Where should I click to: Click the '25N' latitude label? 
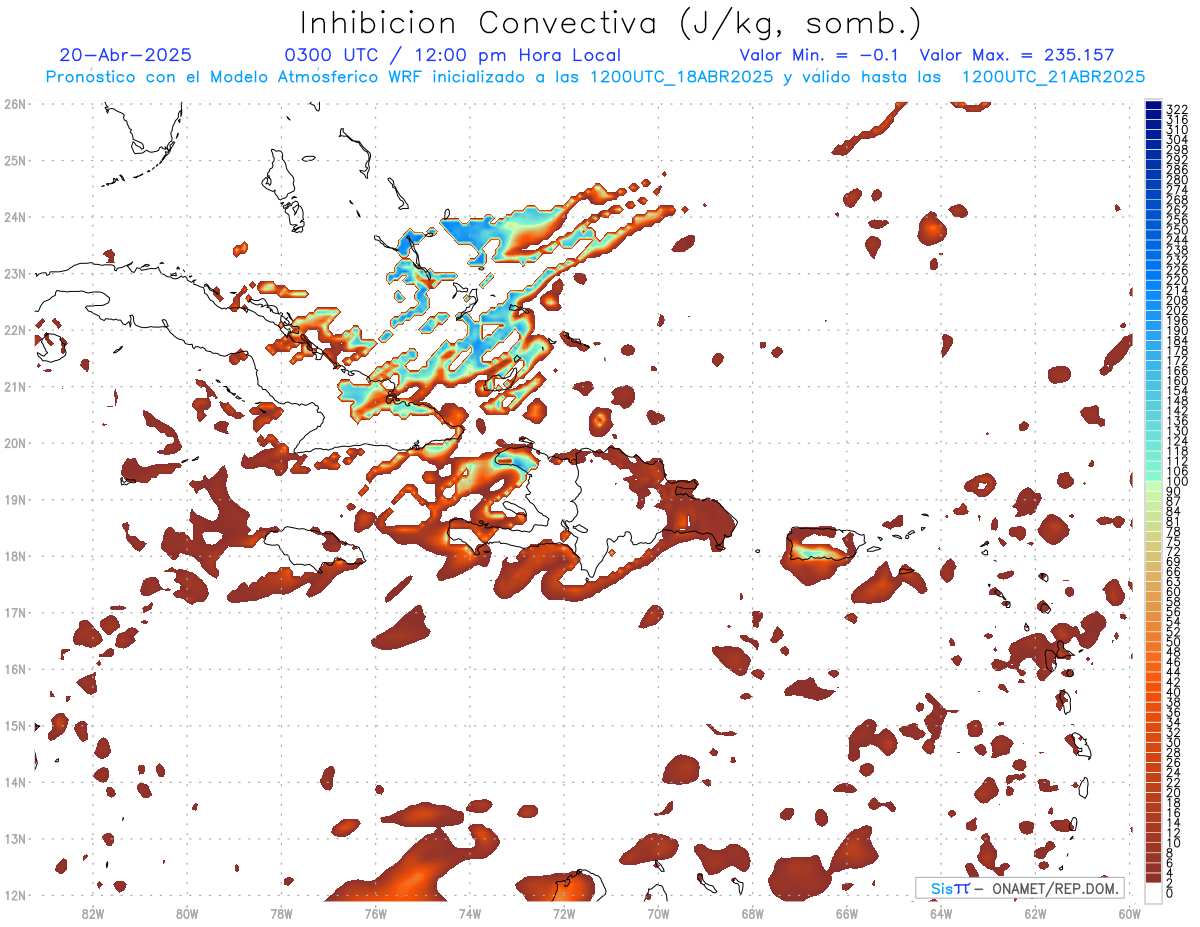point(15,160)
